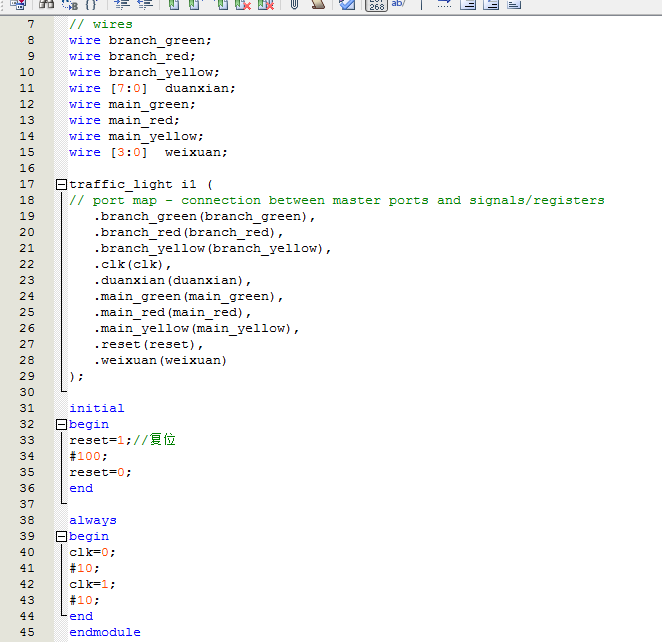Click the first bookmark icon with red X
The image size is (662, 642).
243,4
